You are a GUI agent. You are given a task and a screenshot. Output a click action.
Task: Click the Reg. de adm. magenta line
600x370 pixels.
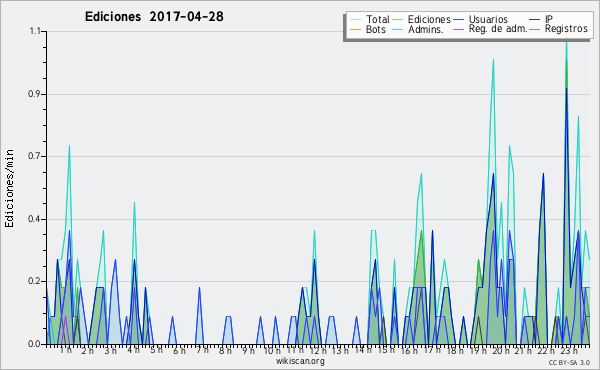click(x=458, y=29)
